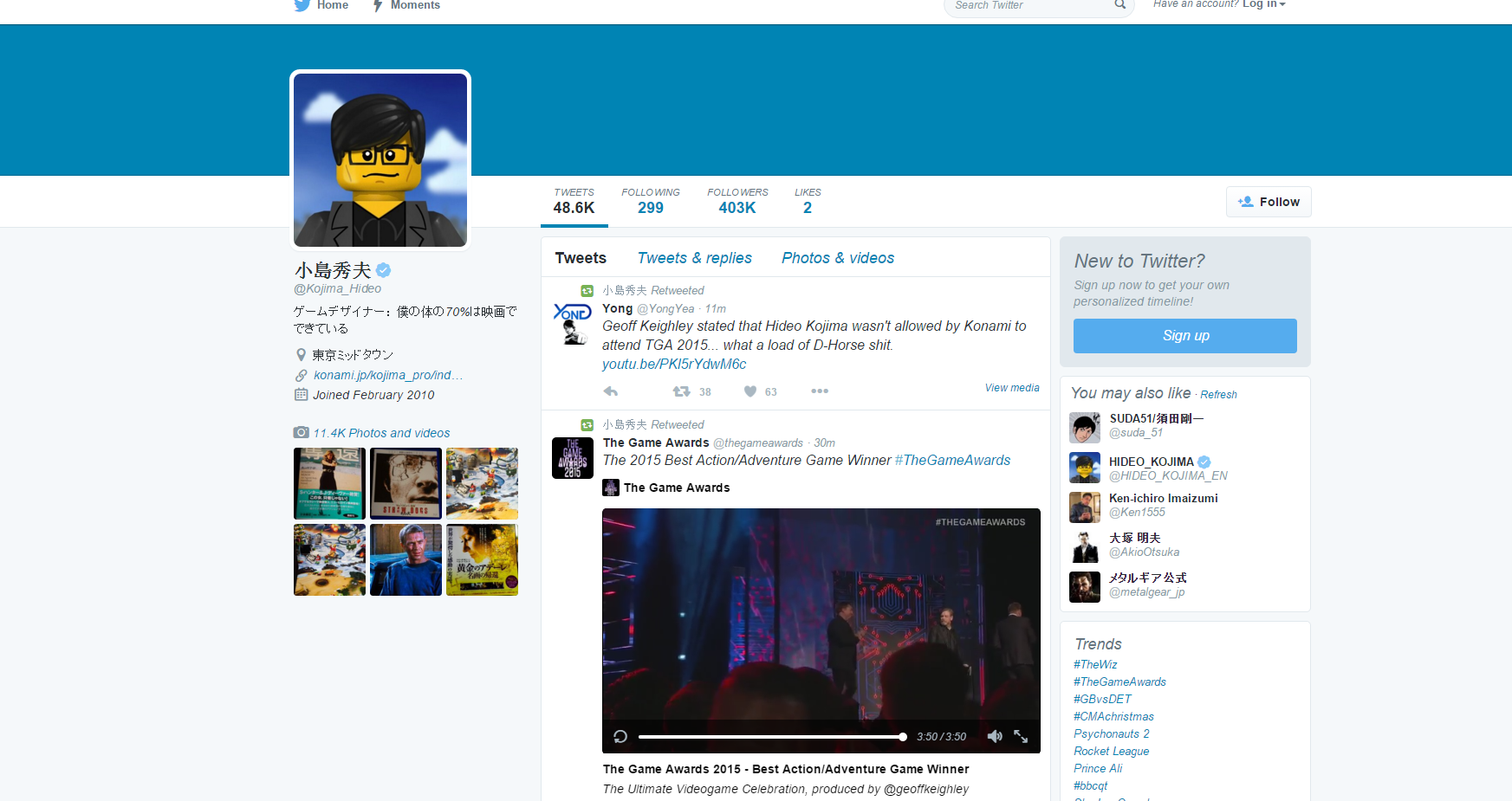Click the camera icon beside Photos and videos

(x=301, y=432)
